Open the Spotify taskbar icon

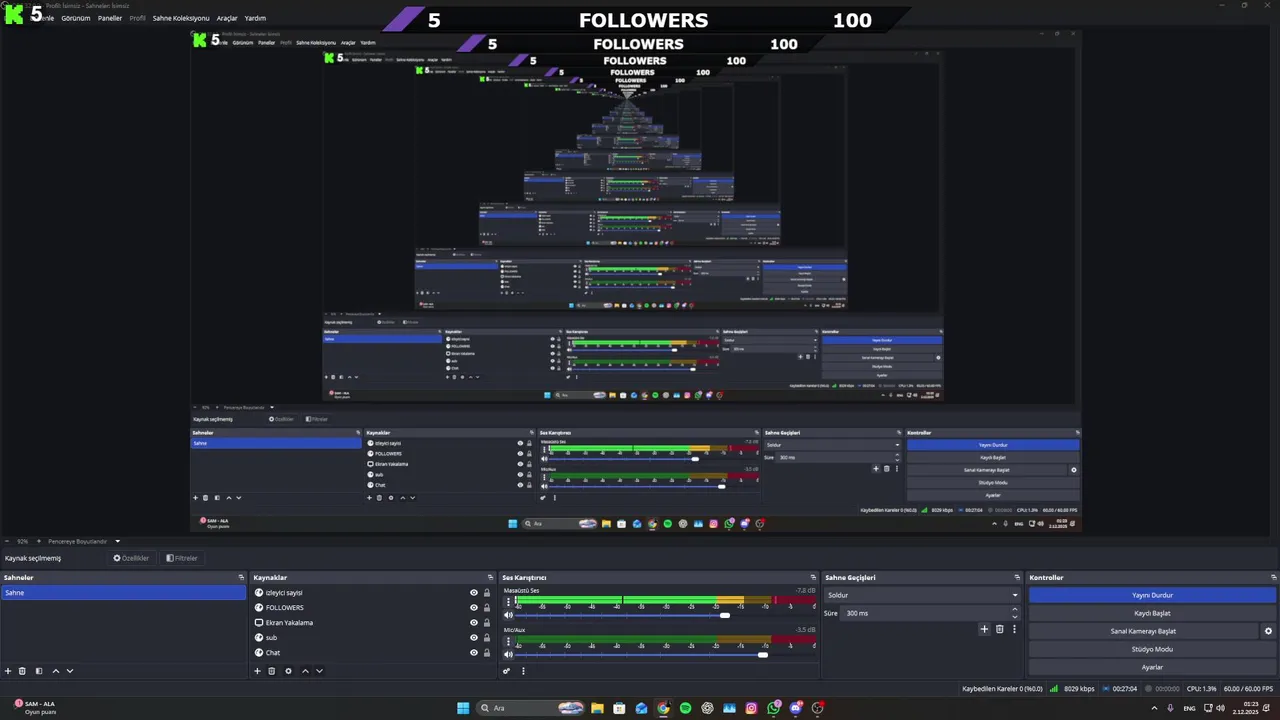(x=685, y=708)
